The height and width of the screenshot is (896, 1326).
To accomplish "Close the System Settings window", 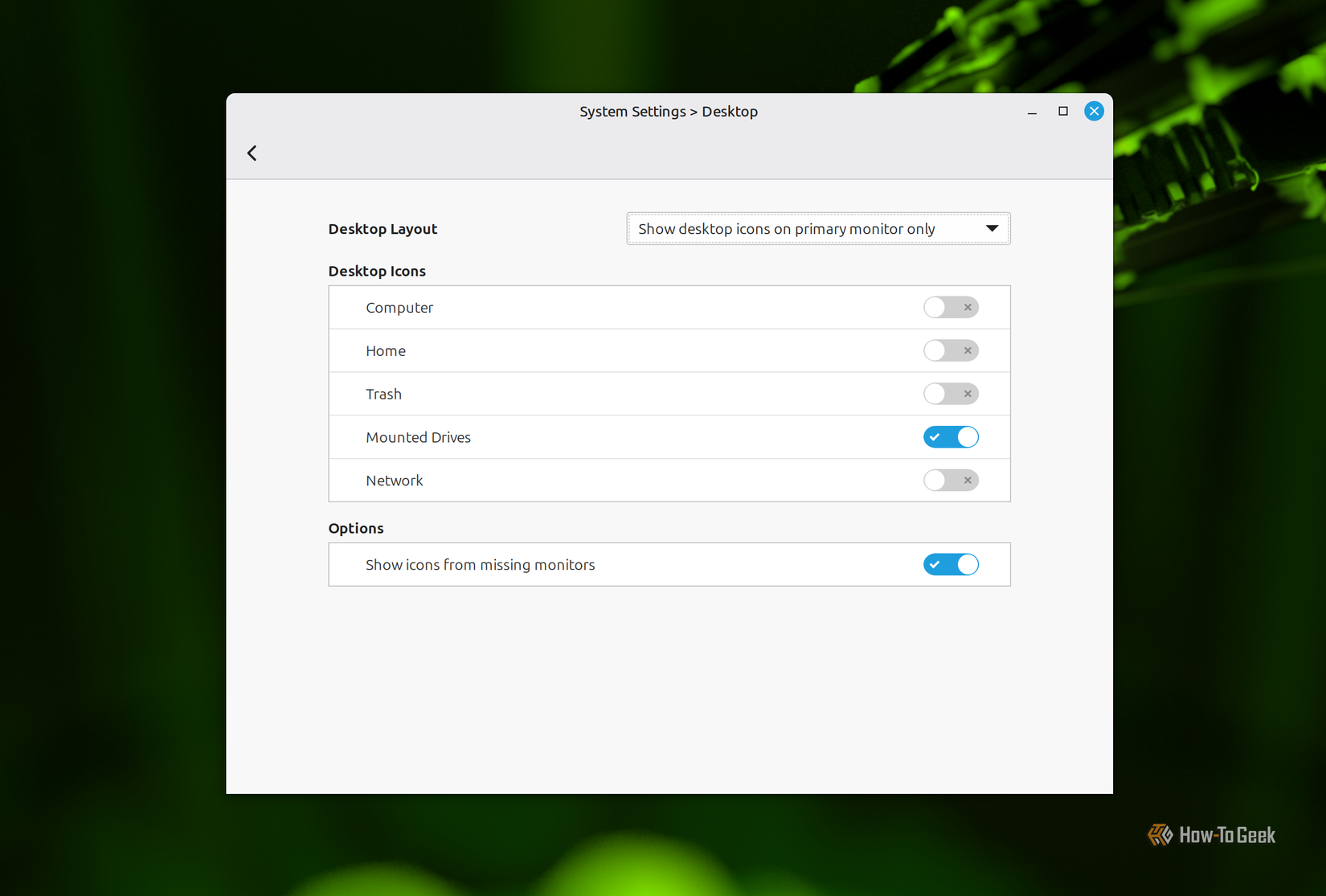I will tap(1094, 111).
